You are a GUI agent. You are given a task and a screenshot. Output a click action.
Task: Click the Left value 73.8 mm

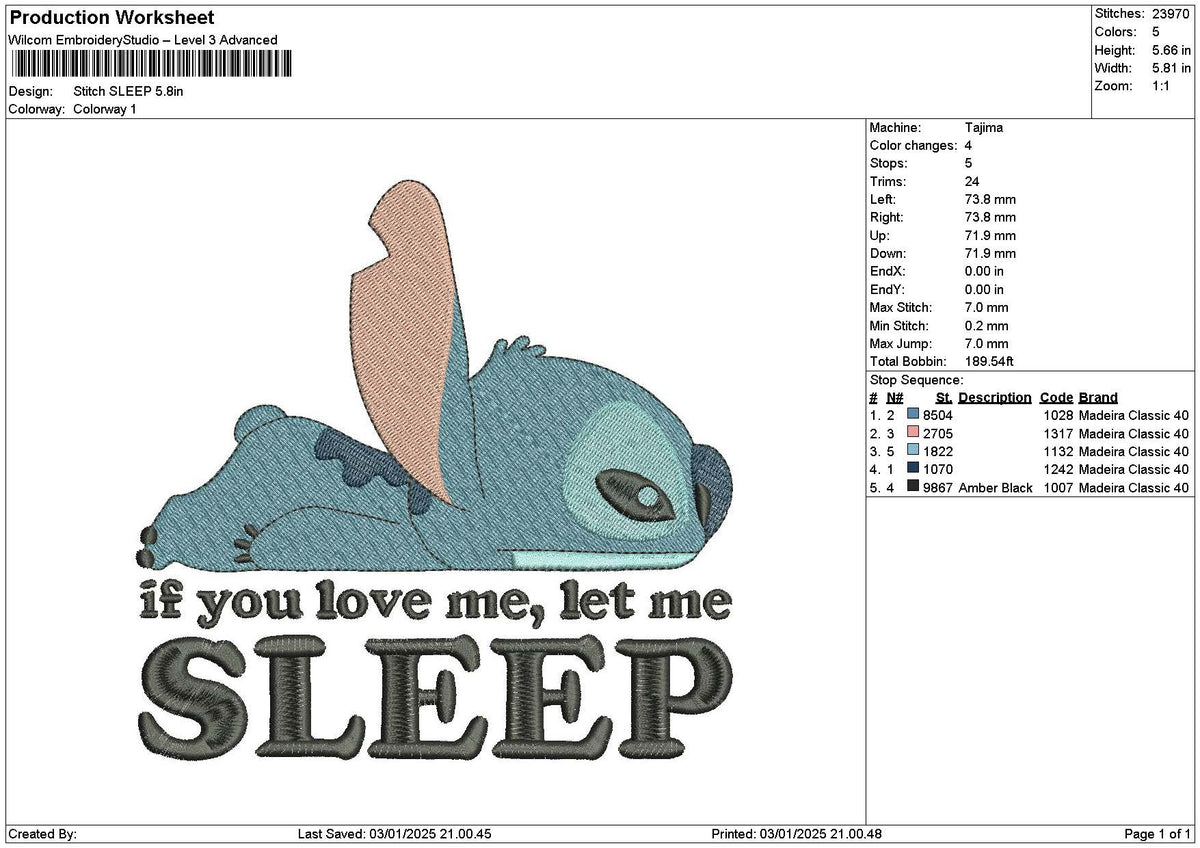point(990,200)
